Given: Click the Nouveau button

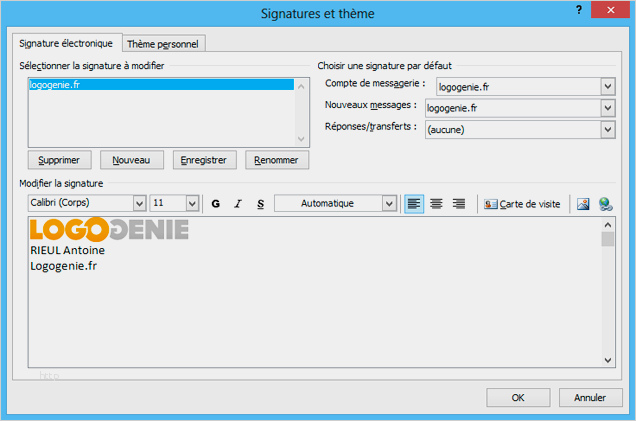Looking at the screenshot, I should [x=131, y=160].
